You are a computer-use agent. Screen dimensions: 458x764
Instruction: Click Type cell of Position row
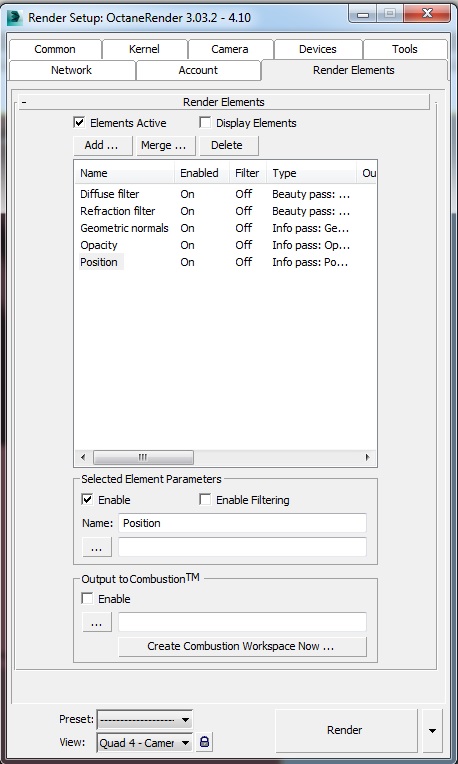310,262
